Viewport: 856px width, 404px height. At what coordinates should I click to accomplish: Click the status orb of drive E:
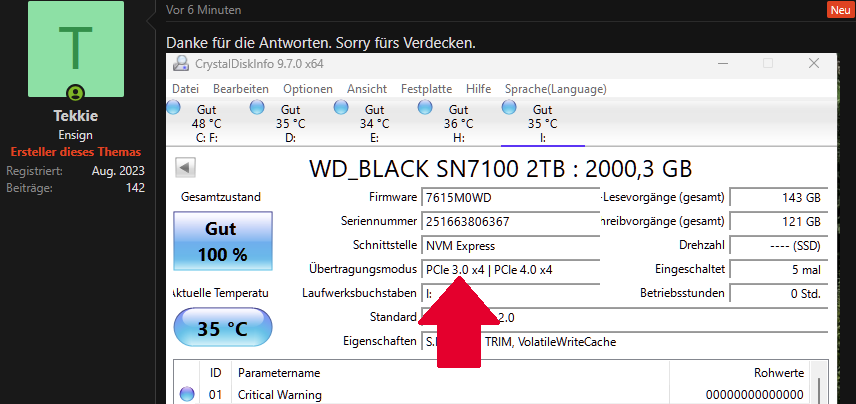coord(341,107)
